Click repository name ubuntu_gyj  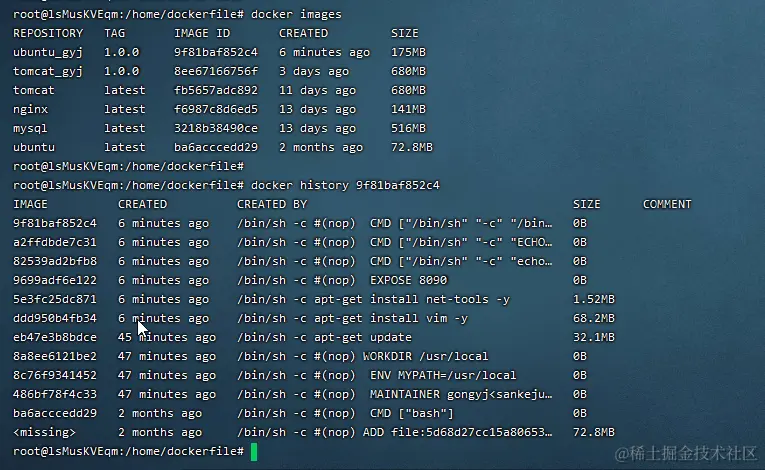(48, 52)
